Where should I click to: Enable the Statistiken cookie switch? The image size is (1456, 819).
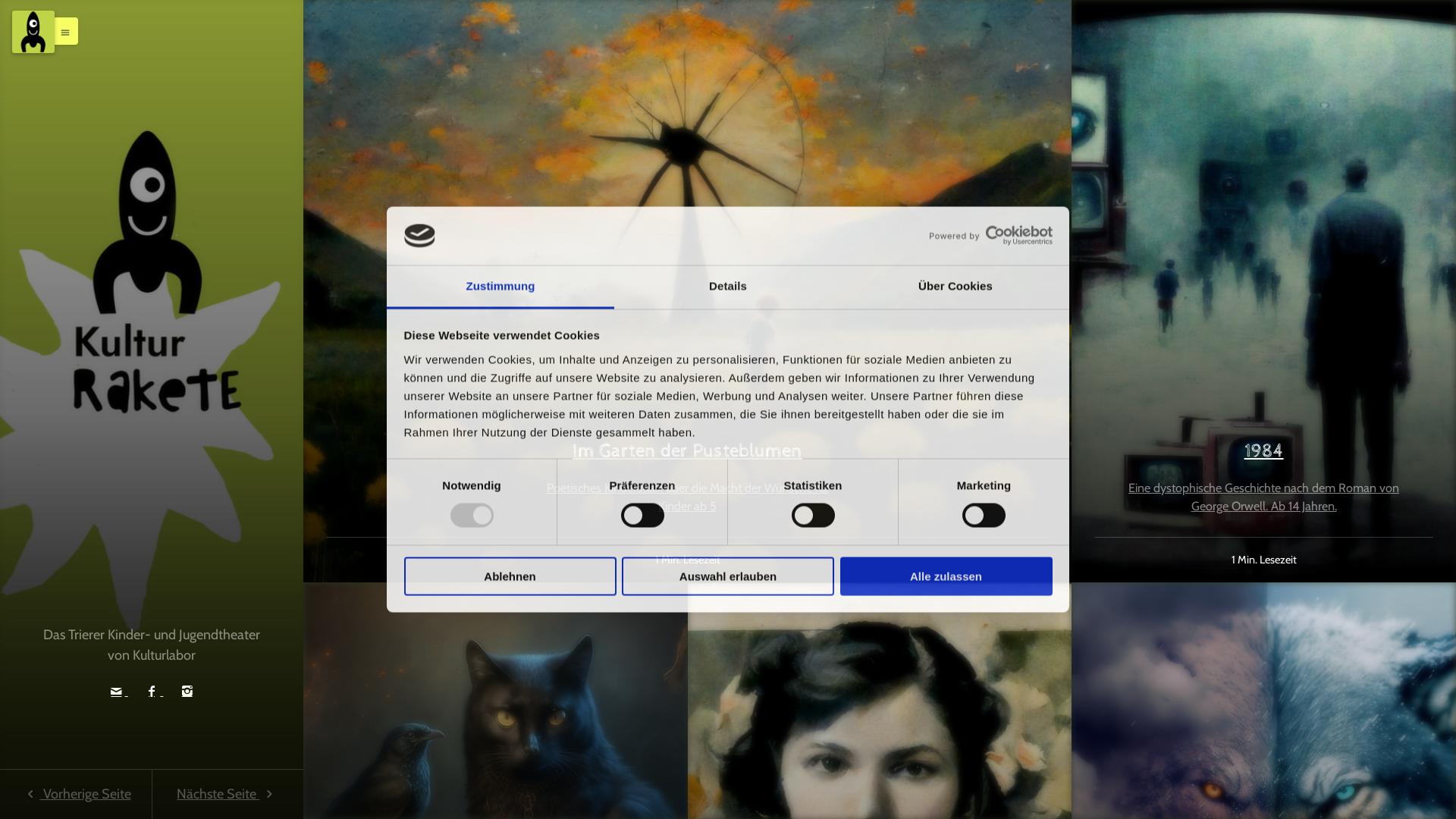point(813,516)
